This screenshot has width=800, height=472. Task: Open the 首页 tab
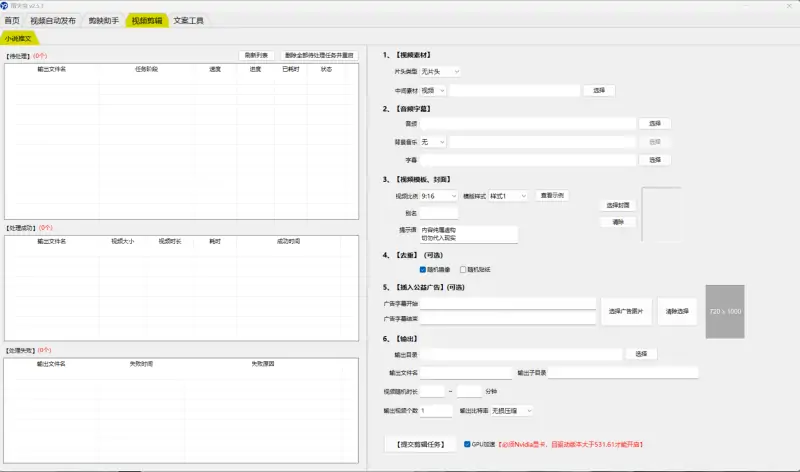[12, 20]
